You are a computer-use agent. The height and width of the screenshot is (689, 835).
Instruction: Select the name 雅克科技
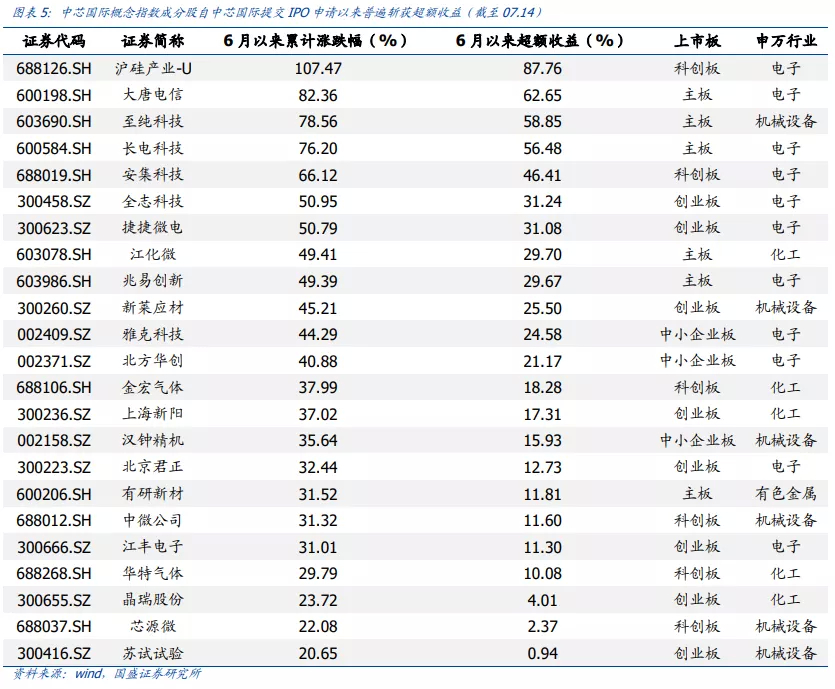coord(153,334)
